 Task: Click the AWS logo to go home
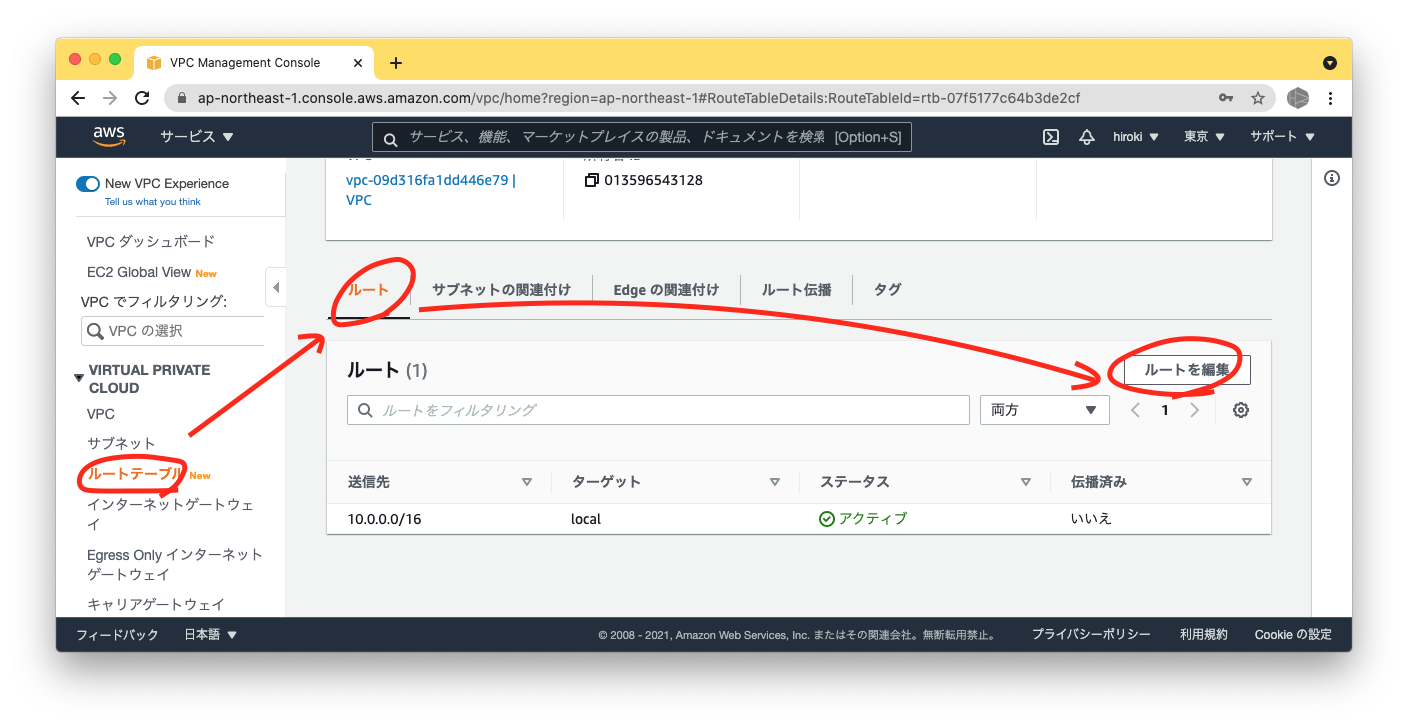click(x=109, y=136)
